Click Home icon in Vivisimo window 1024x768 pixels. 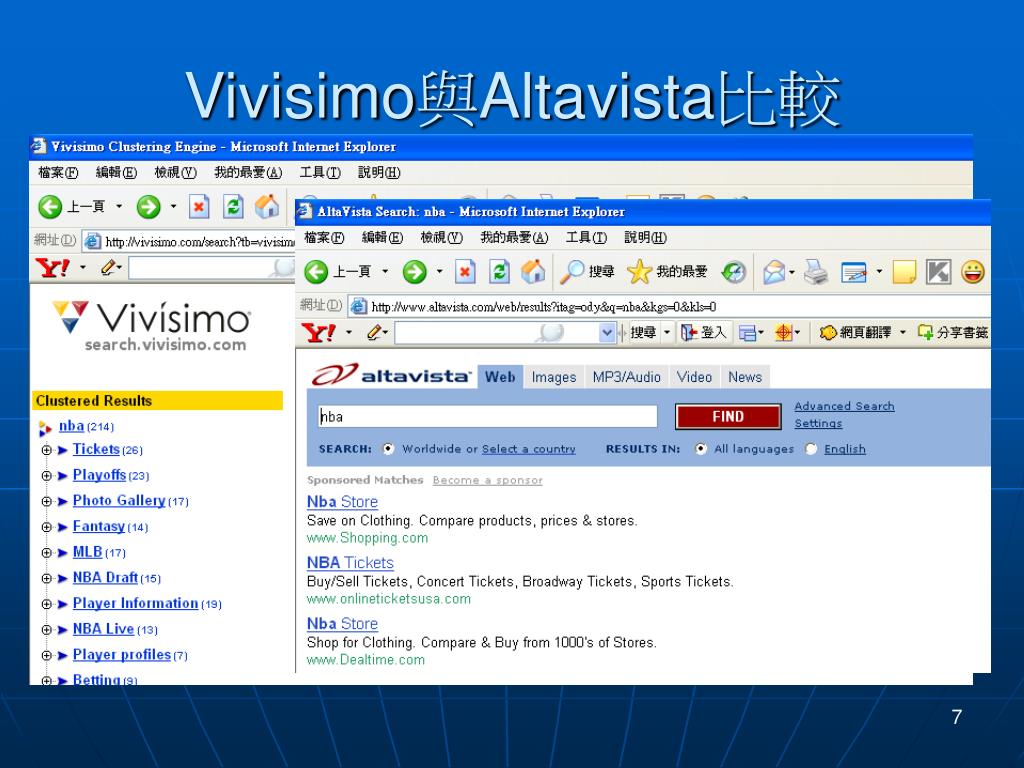(266, 206)
